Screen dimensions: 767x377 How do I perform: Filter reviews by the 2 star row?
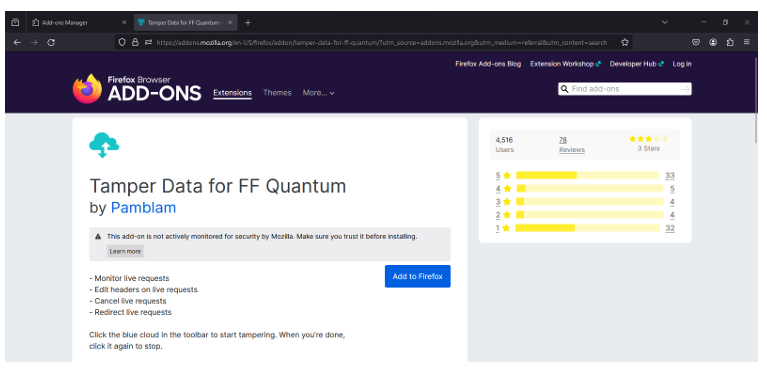(585, 215)
